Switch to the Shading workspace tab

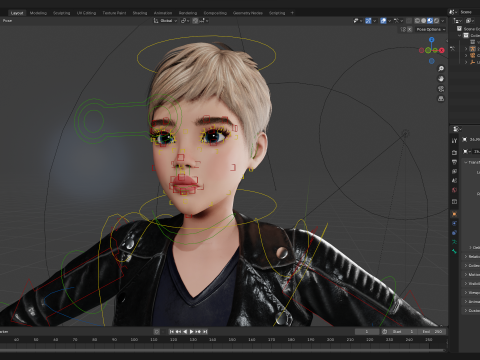[140, 13]
